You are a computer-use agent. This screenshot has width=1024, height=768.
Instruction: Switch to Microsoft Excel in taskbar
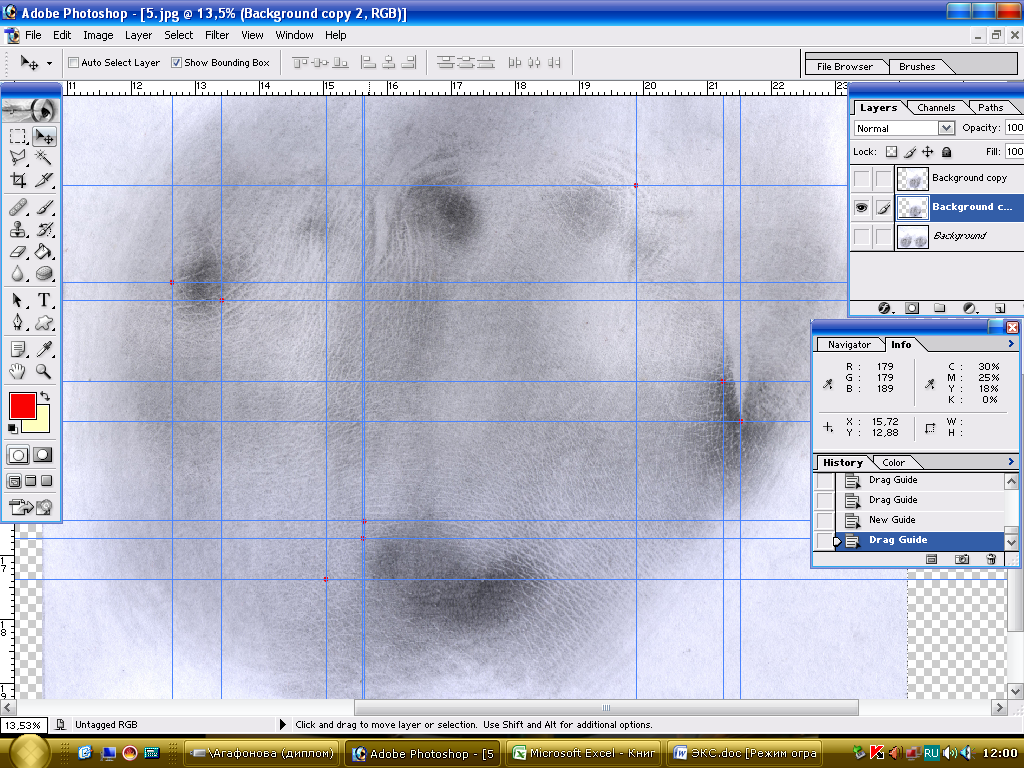point(582,754)
